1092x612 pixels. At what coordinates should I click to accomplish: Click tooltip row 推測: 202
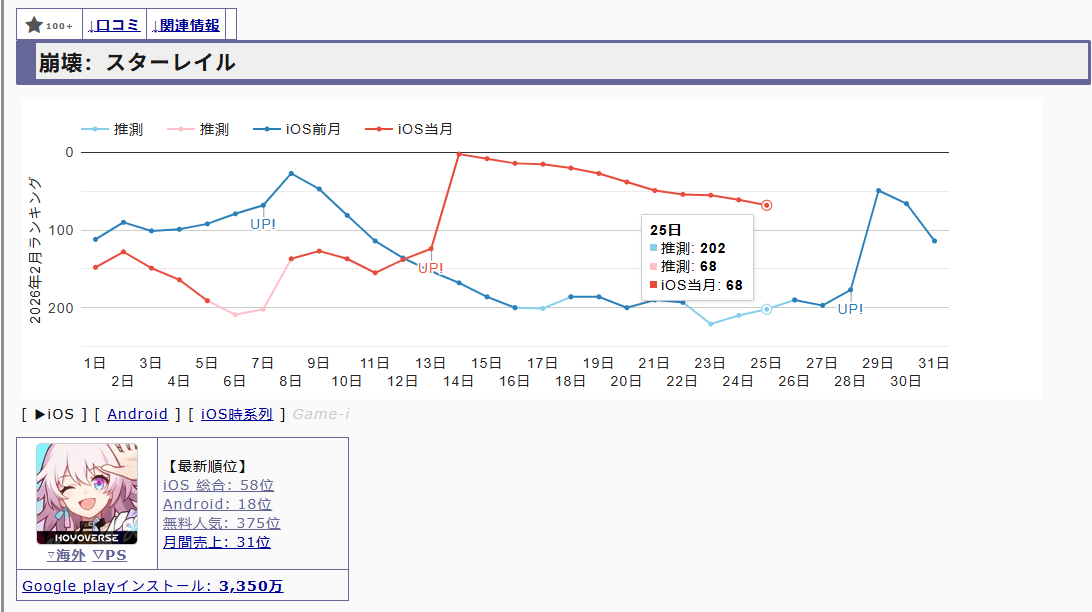688,249
